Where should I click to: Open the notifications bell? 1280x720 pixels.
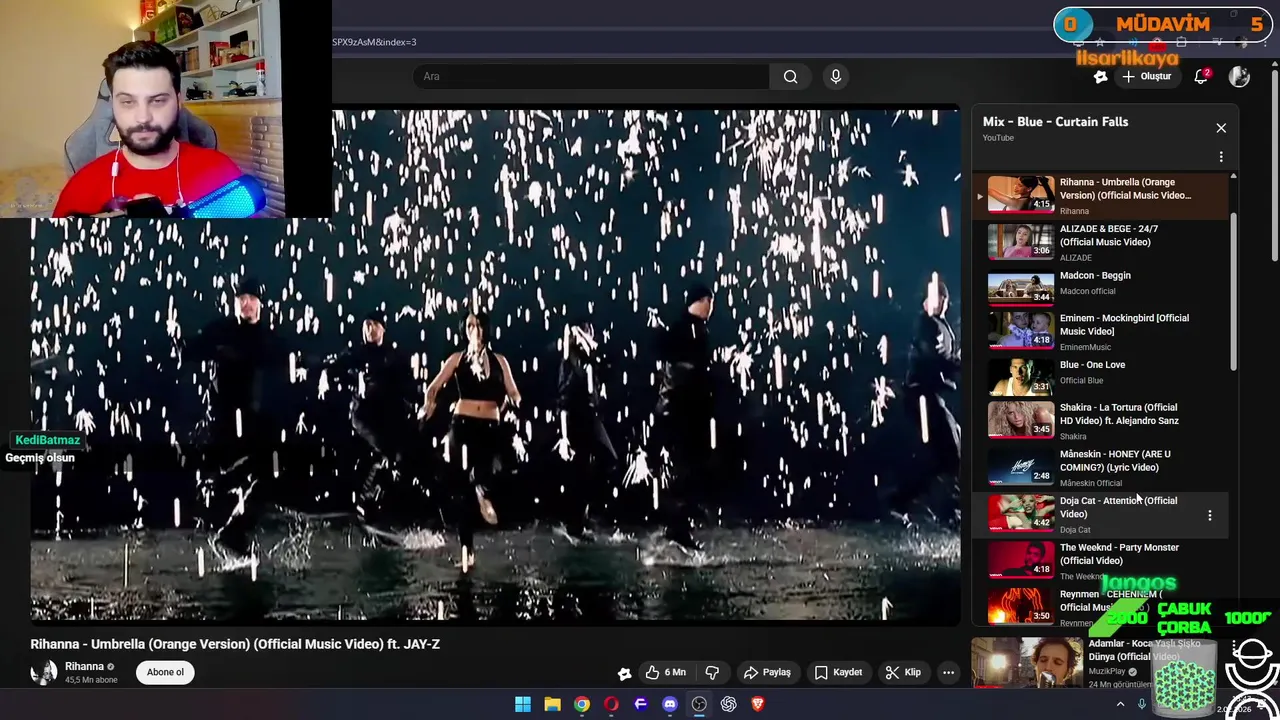pos(1202,77)
